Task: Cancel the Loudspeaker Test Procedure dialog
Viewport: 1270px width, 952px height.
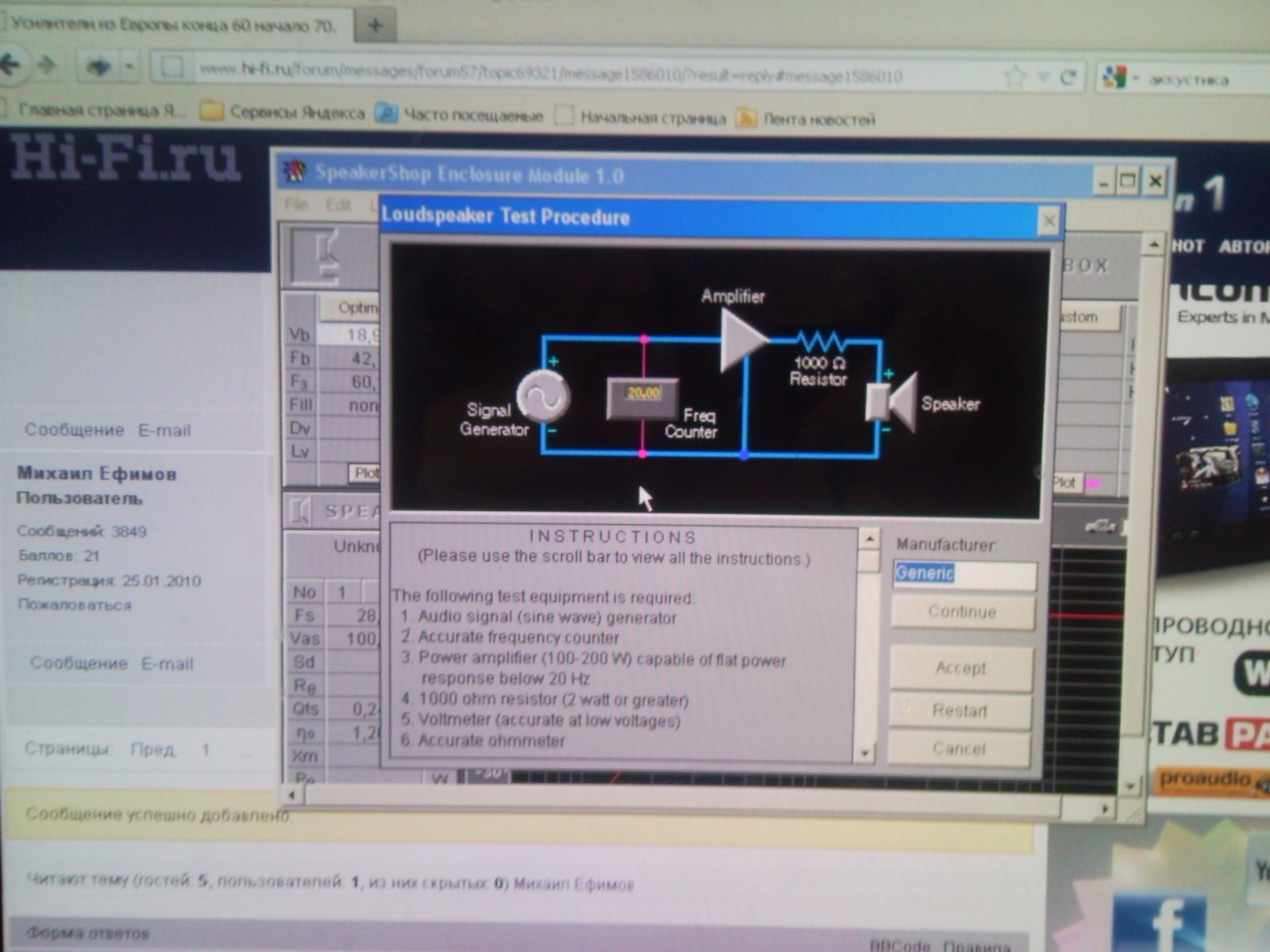Action: pos(959,748)
